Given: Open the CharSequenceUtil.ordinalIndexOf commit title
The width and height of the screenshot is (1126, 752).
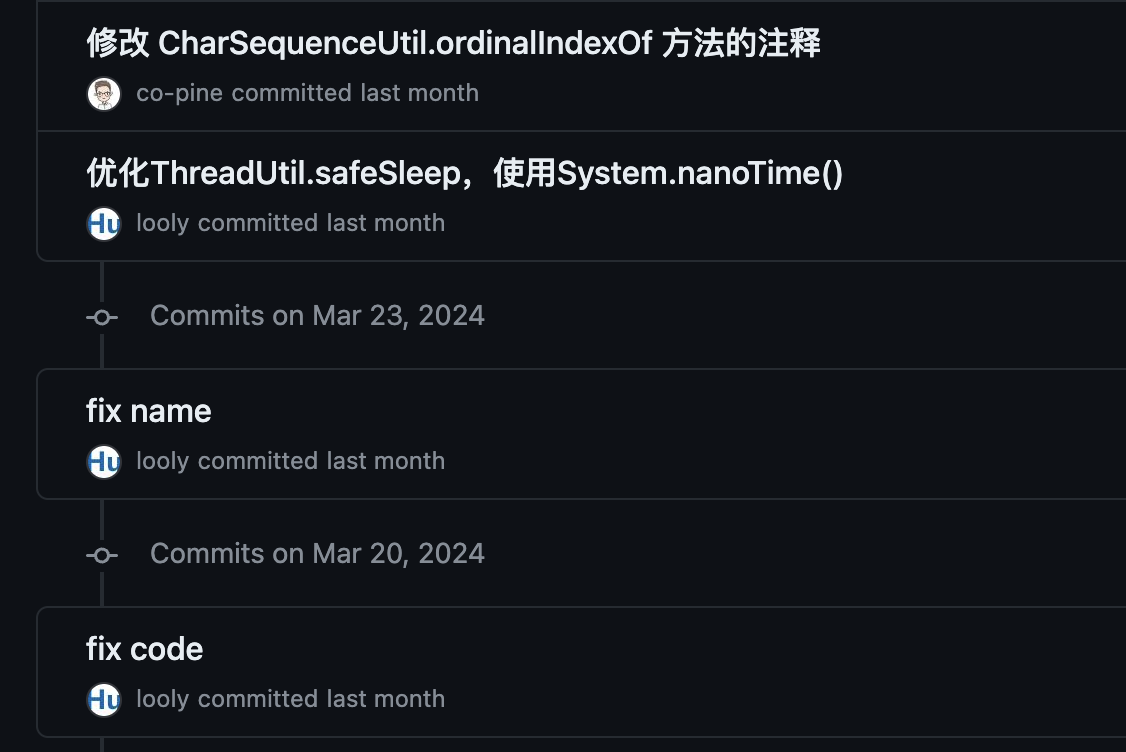Looking at the screenshot, I should point(453,43).
